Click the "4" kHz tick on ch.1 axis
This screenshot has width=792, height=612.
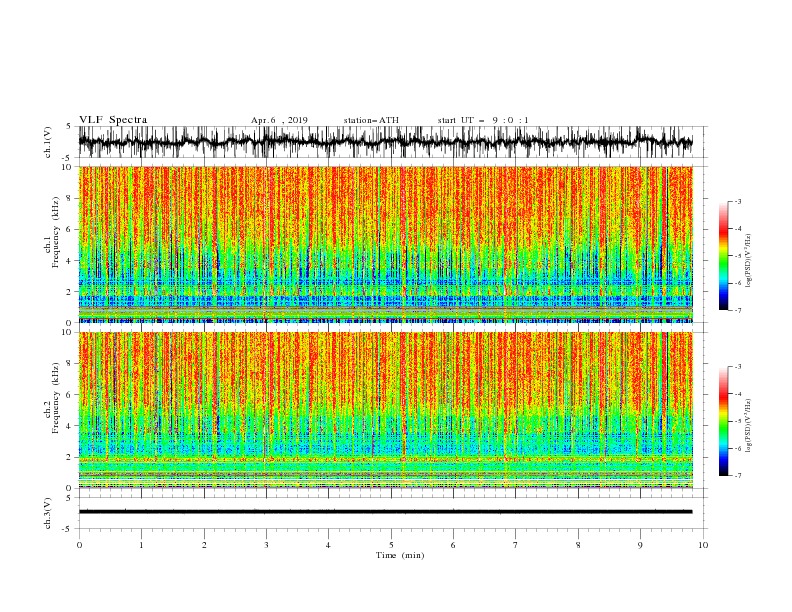[x=69, y=261]
